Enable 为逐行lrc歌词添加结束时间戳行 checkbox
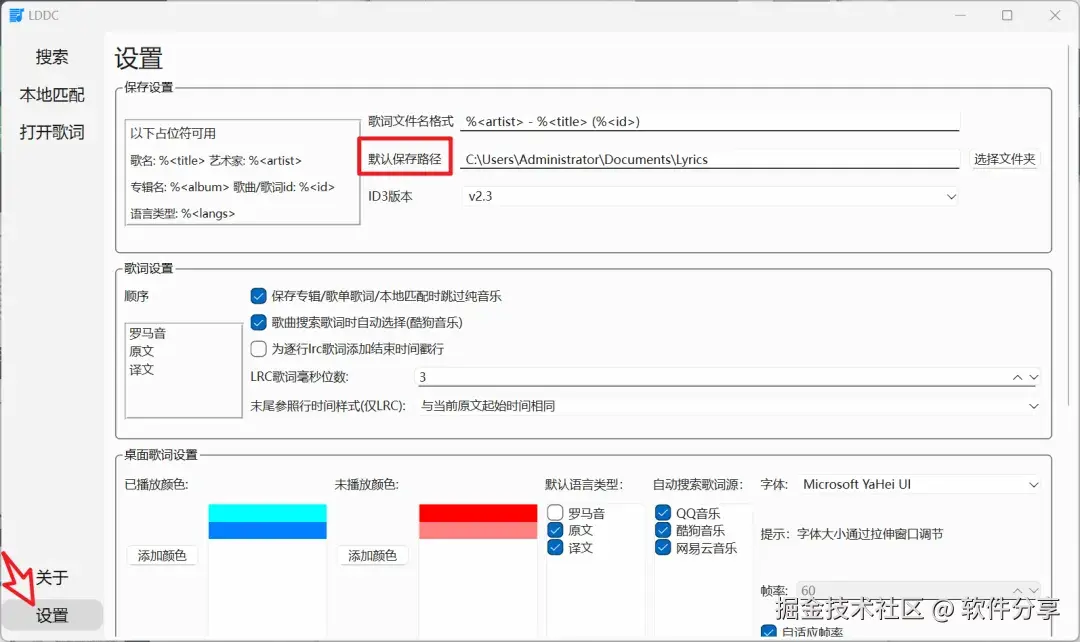This screenshot has height=642, width=1080. tap(258, 349)
